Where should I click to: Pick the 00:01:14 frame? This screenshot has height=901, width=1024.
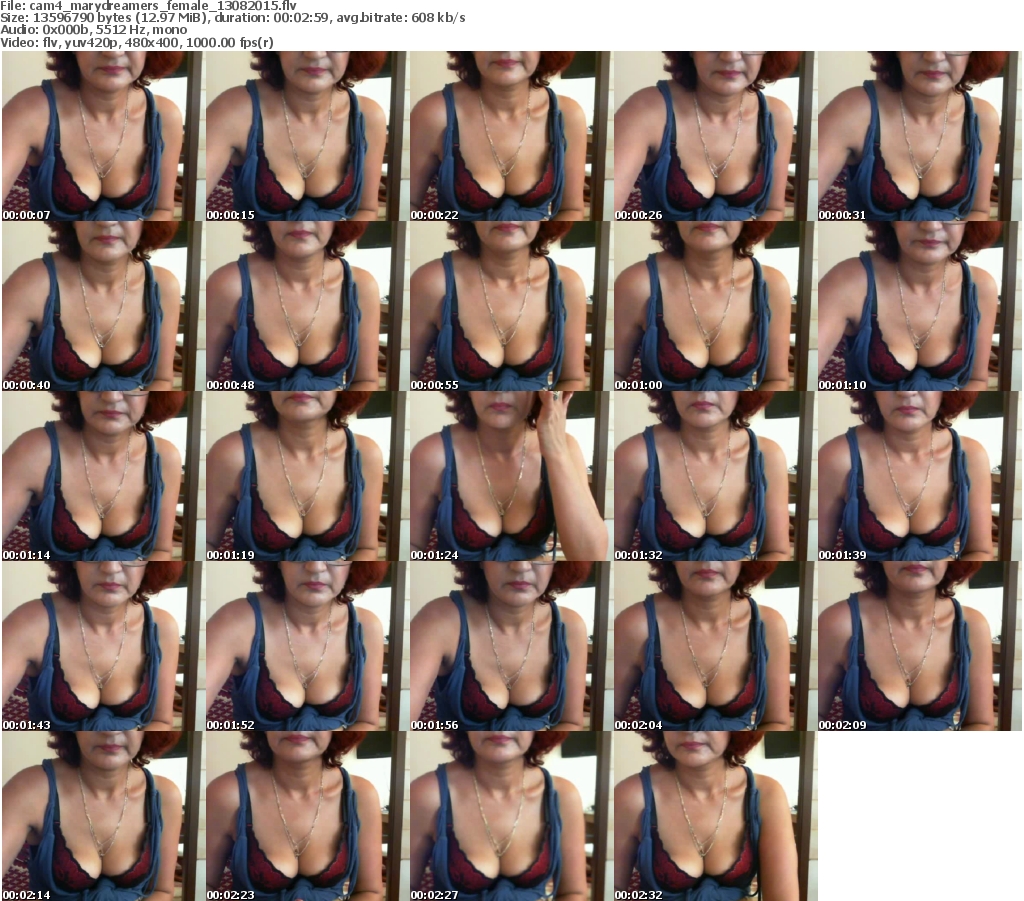103,476
